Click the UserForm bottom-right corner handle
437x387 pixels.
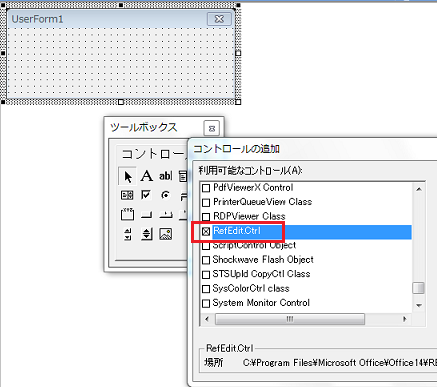[238, 102]
